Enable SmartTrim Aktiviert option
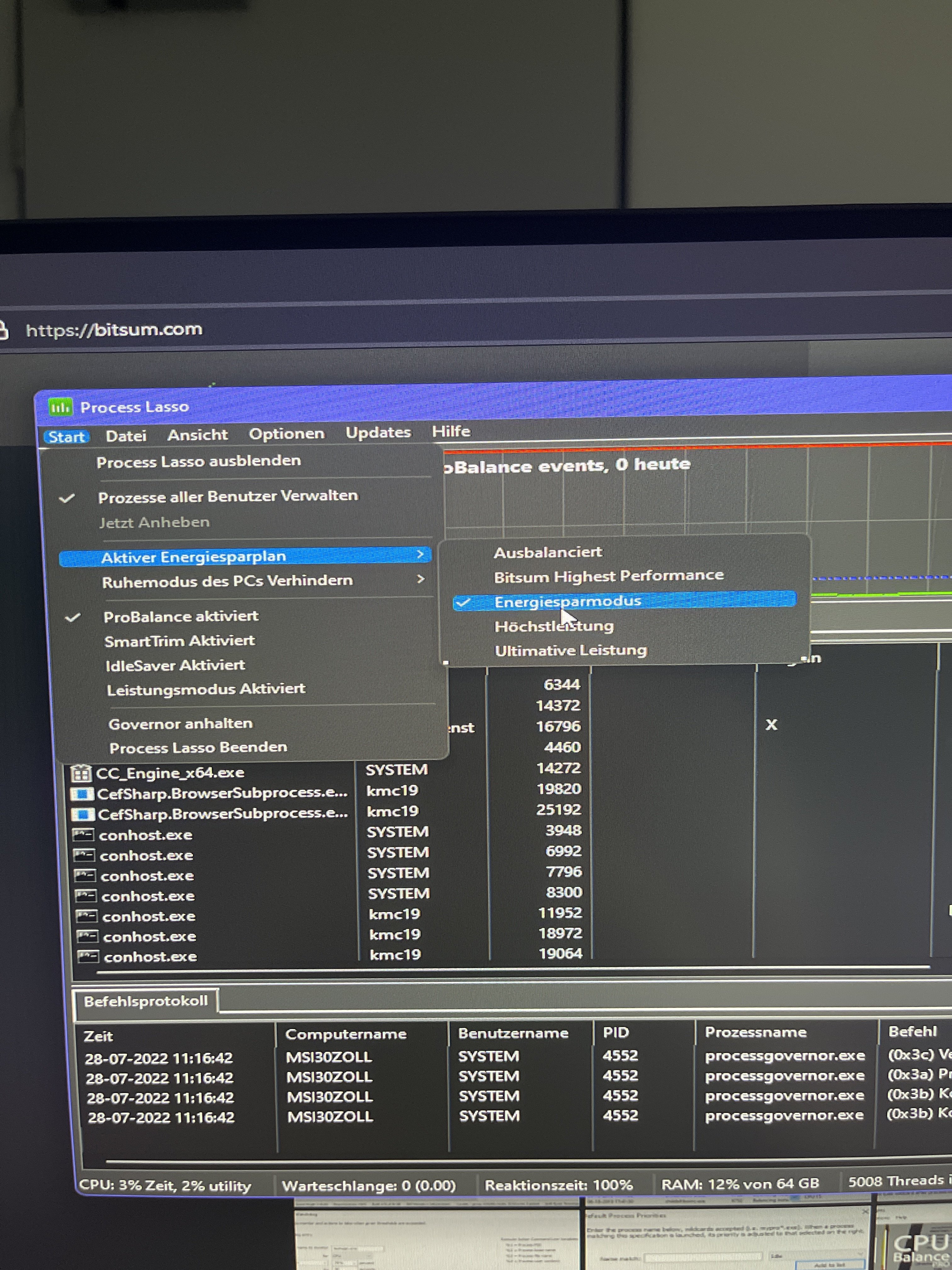Viewport: 952px width, 1270px height. [179, 641]
